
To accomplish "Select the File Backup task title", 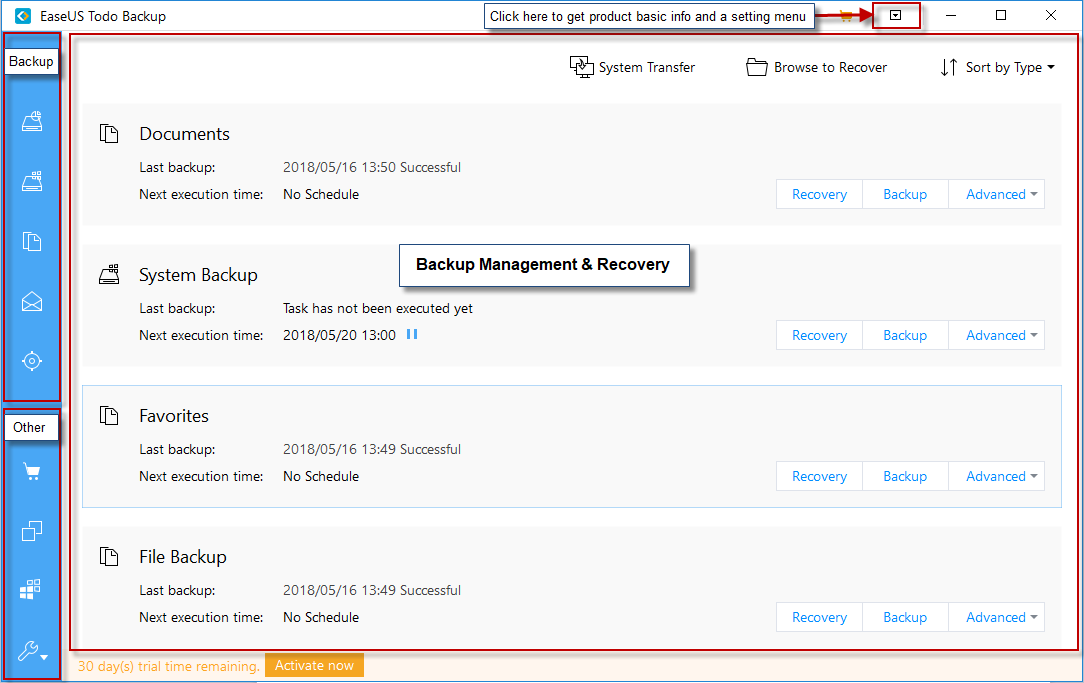I will coord(183,556).
